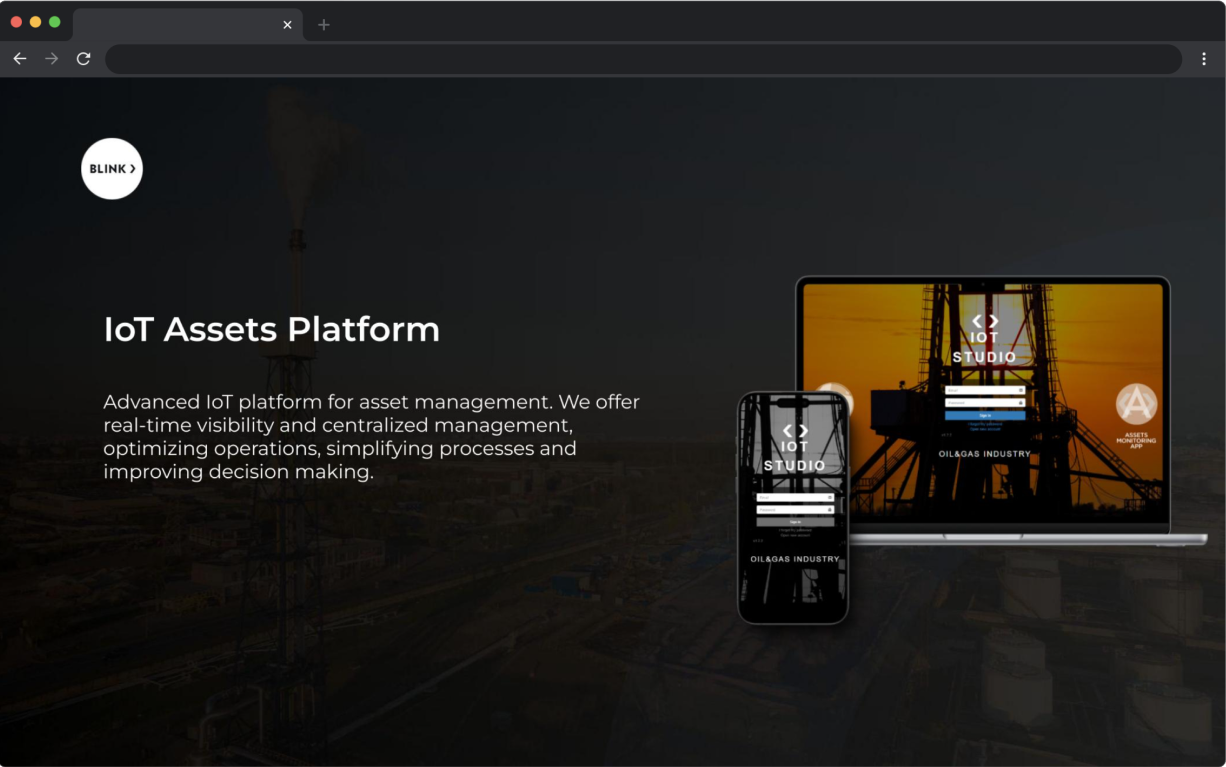This screenshot has height=767, width=1226.
Task: Click the 'IoT Assets Platform' heading
Action: click(x=272, y=329)
